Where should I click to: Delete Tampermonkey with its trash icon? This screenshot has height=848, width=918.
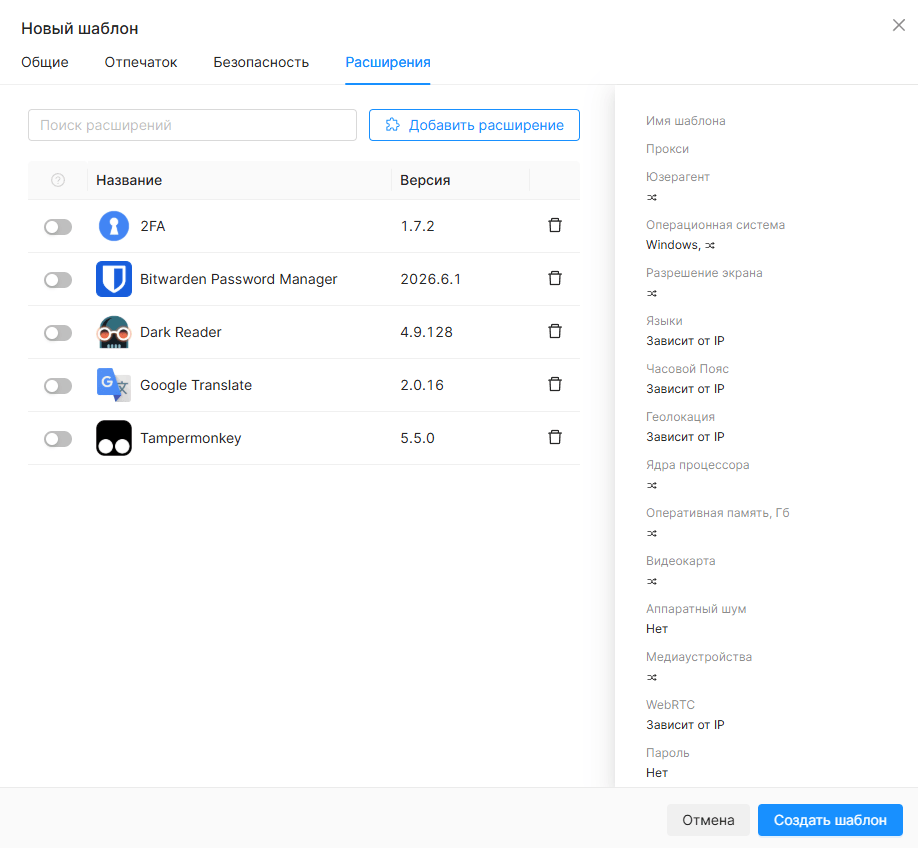(554, 437)
